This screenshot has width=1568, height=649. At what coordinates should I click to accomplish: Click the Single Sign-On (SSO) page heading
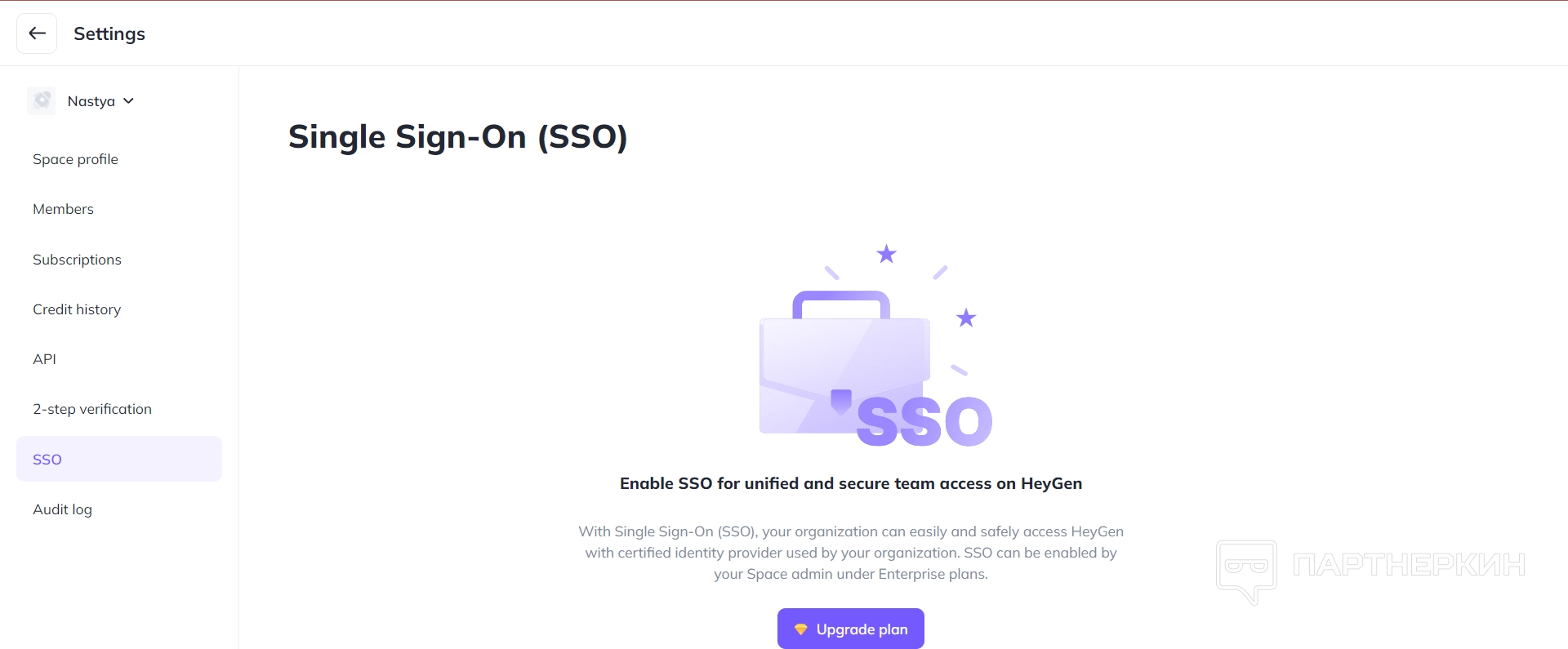tap(457, 136)
